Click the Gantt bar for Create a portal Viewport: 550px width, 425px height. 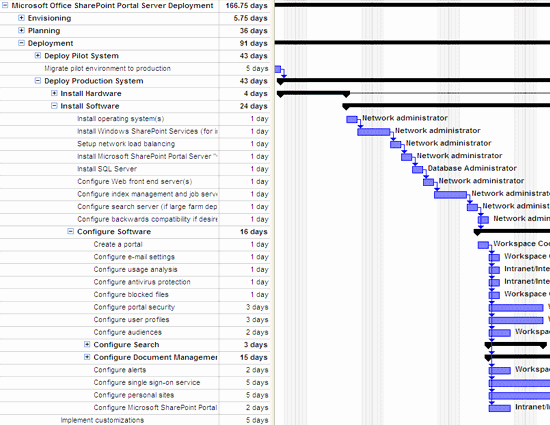[x=483, y=245]
